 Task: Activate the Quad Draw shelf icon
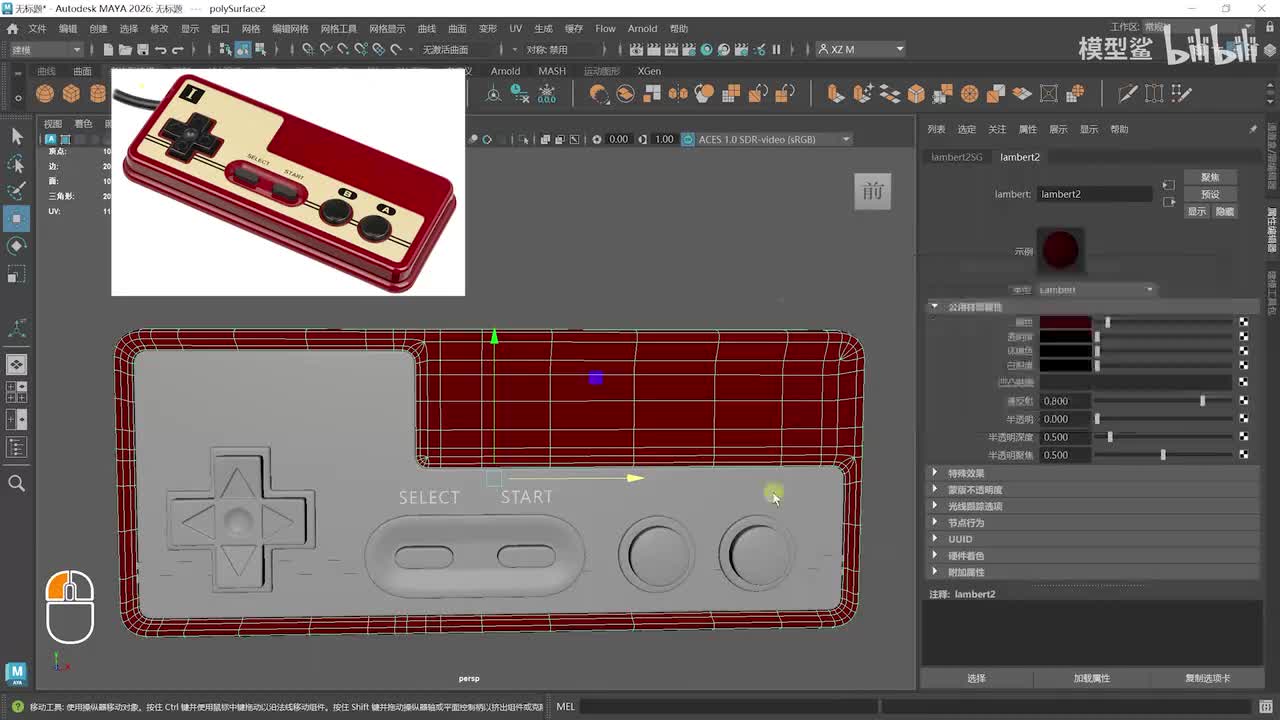tap(1182, 93)
